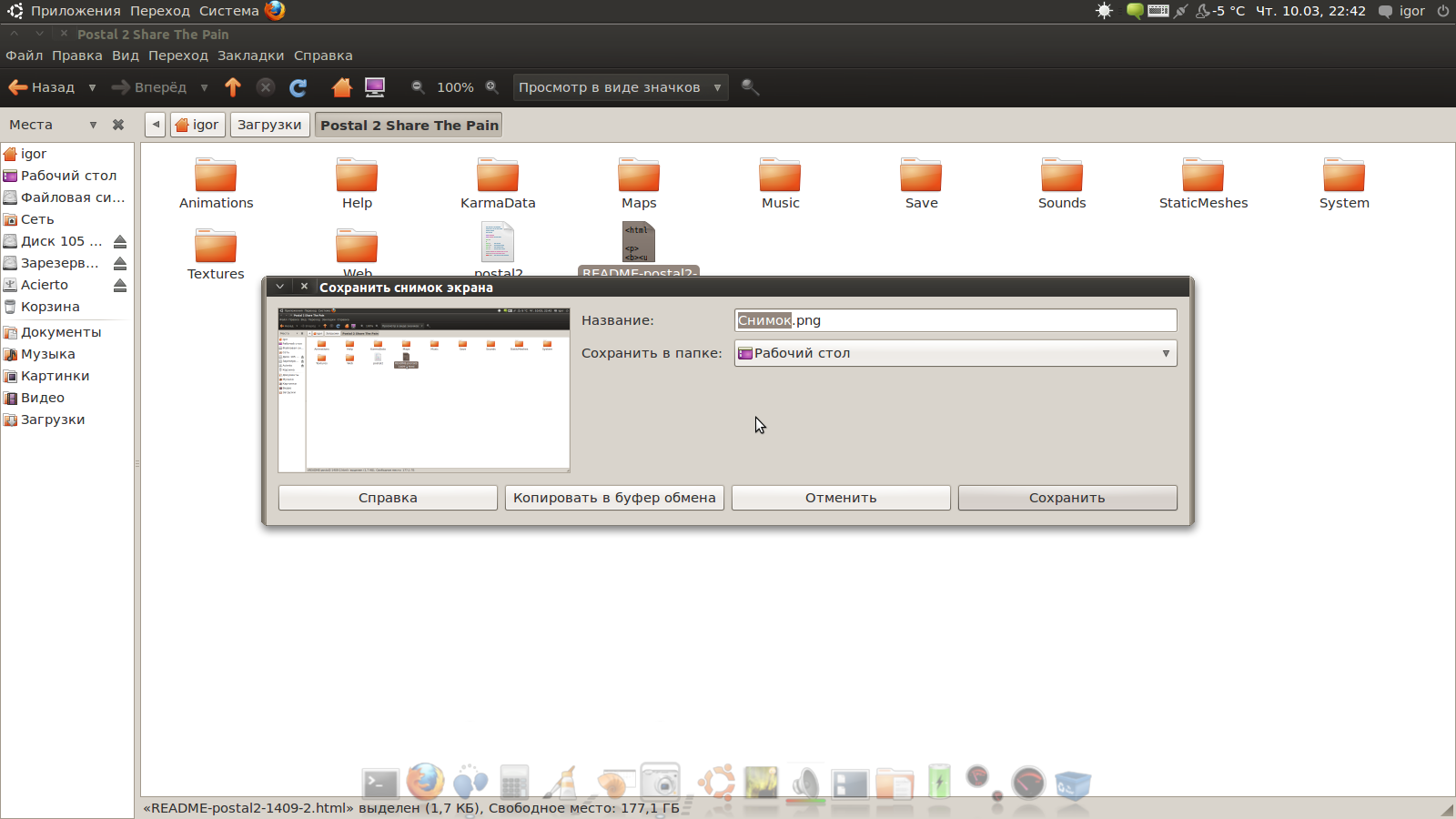Click the Сохранить button

pos(1067,498)
